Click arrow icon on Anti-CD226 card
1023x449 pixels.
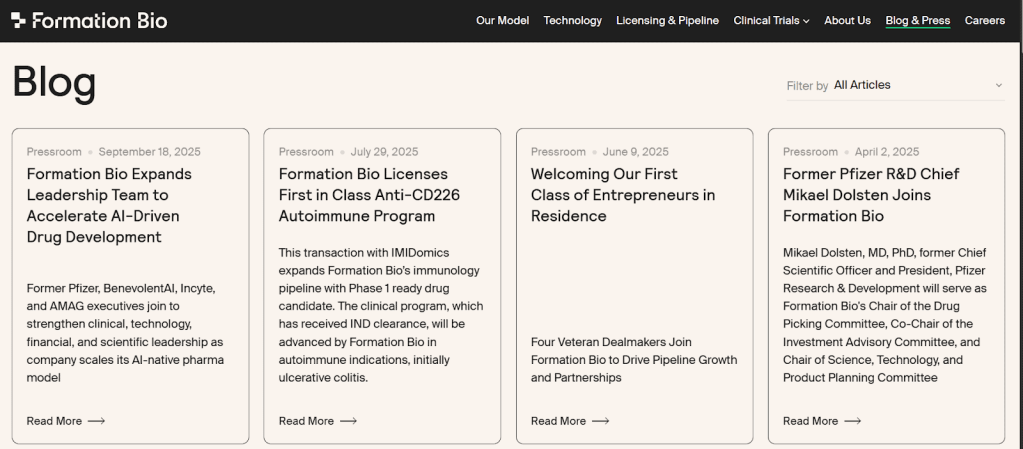(x=348, y=421)
